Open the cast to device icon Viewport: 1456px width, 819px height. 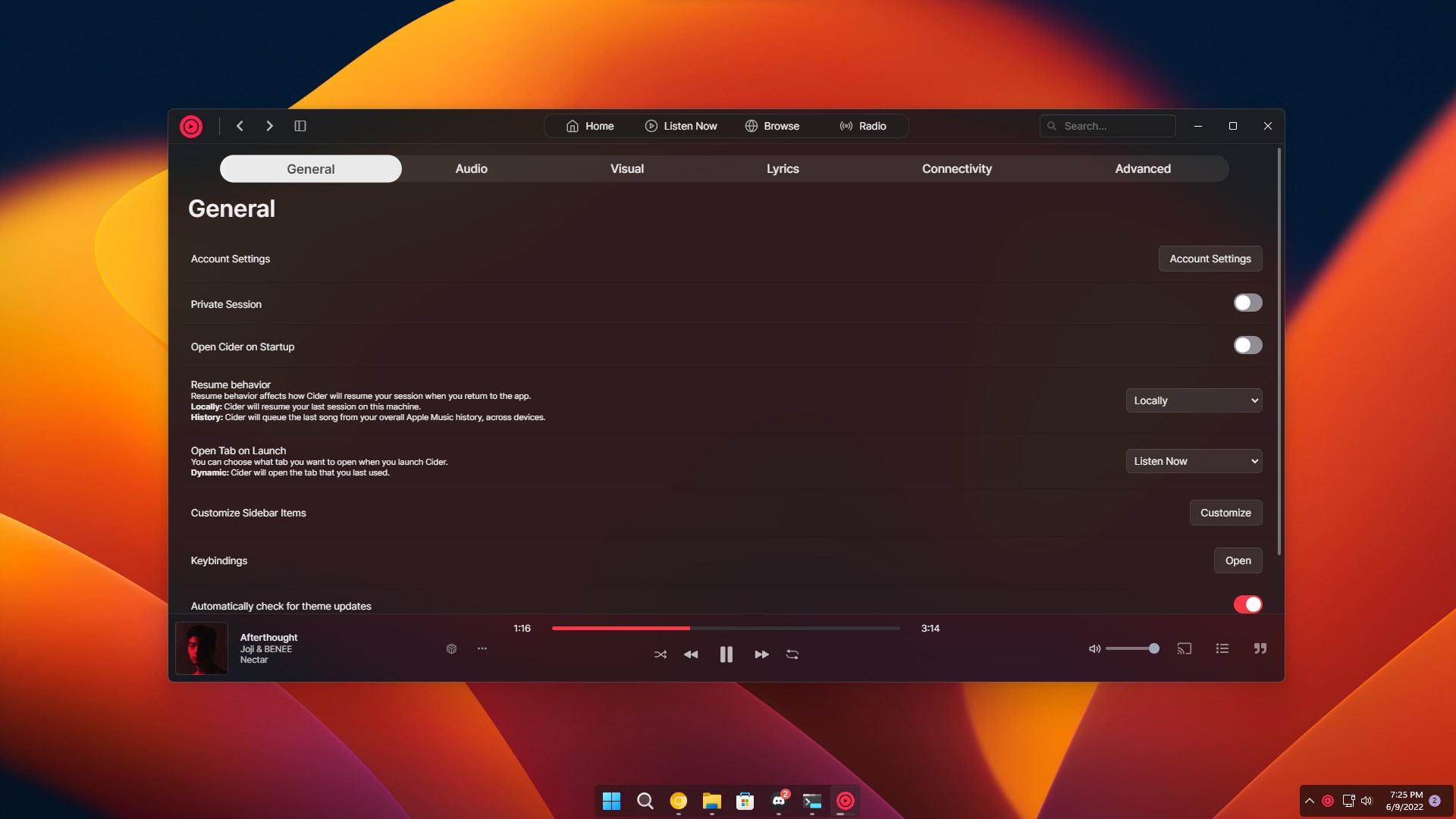pos(1185,648)
